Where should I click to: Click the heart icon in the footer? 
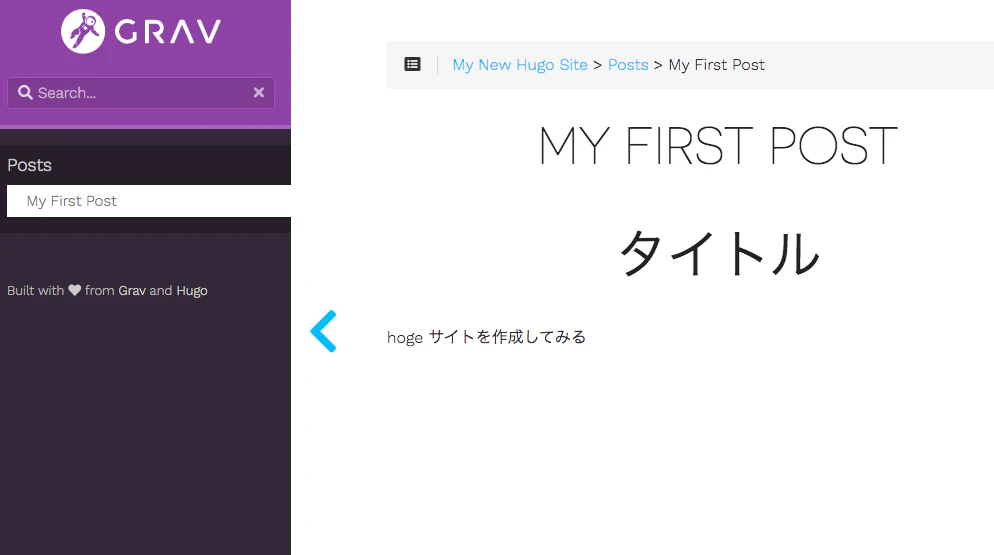pos(75,291)
